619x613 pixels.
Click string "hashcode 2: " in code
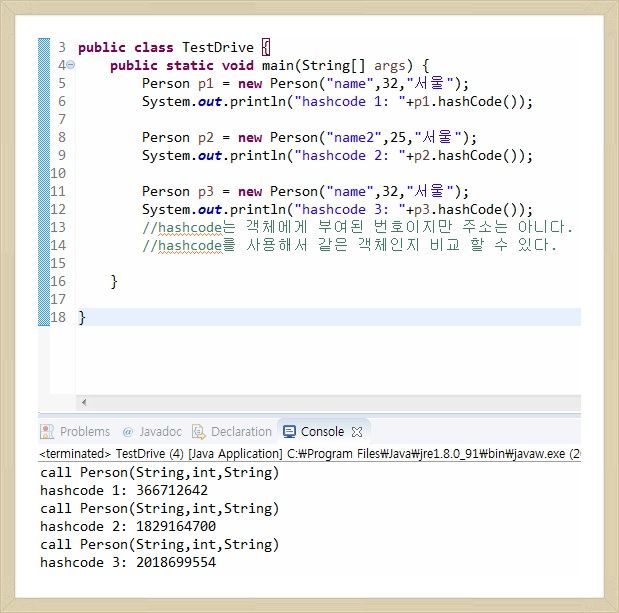tap(350, 156)
